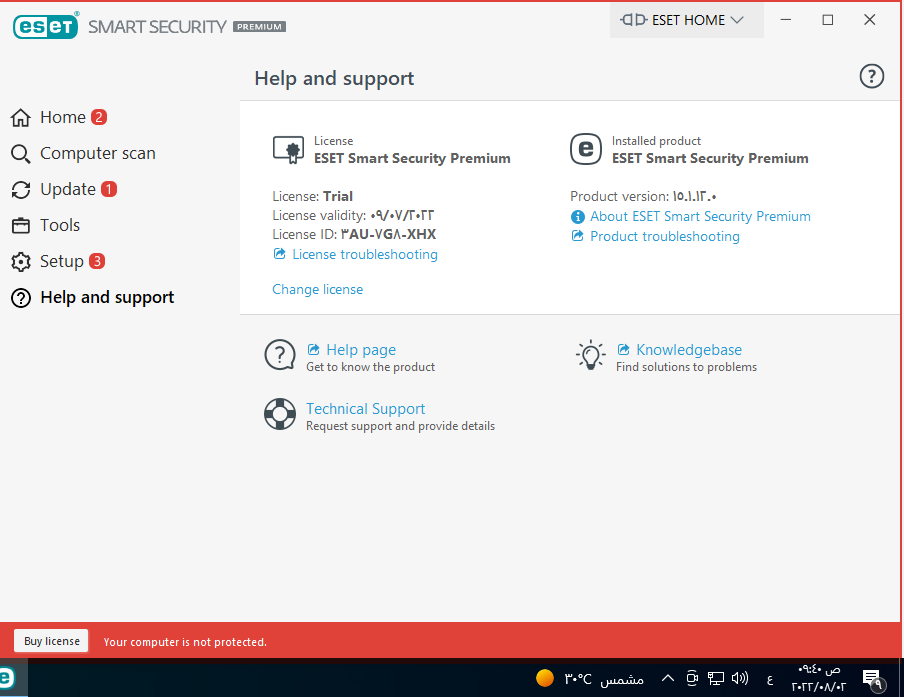Image resolution: width=904 pixels, height=697 pixels.
Task: Click the Technical Support lifebuoy icon
Action: coord(280,414)
